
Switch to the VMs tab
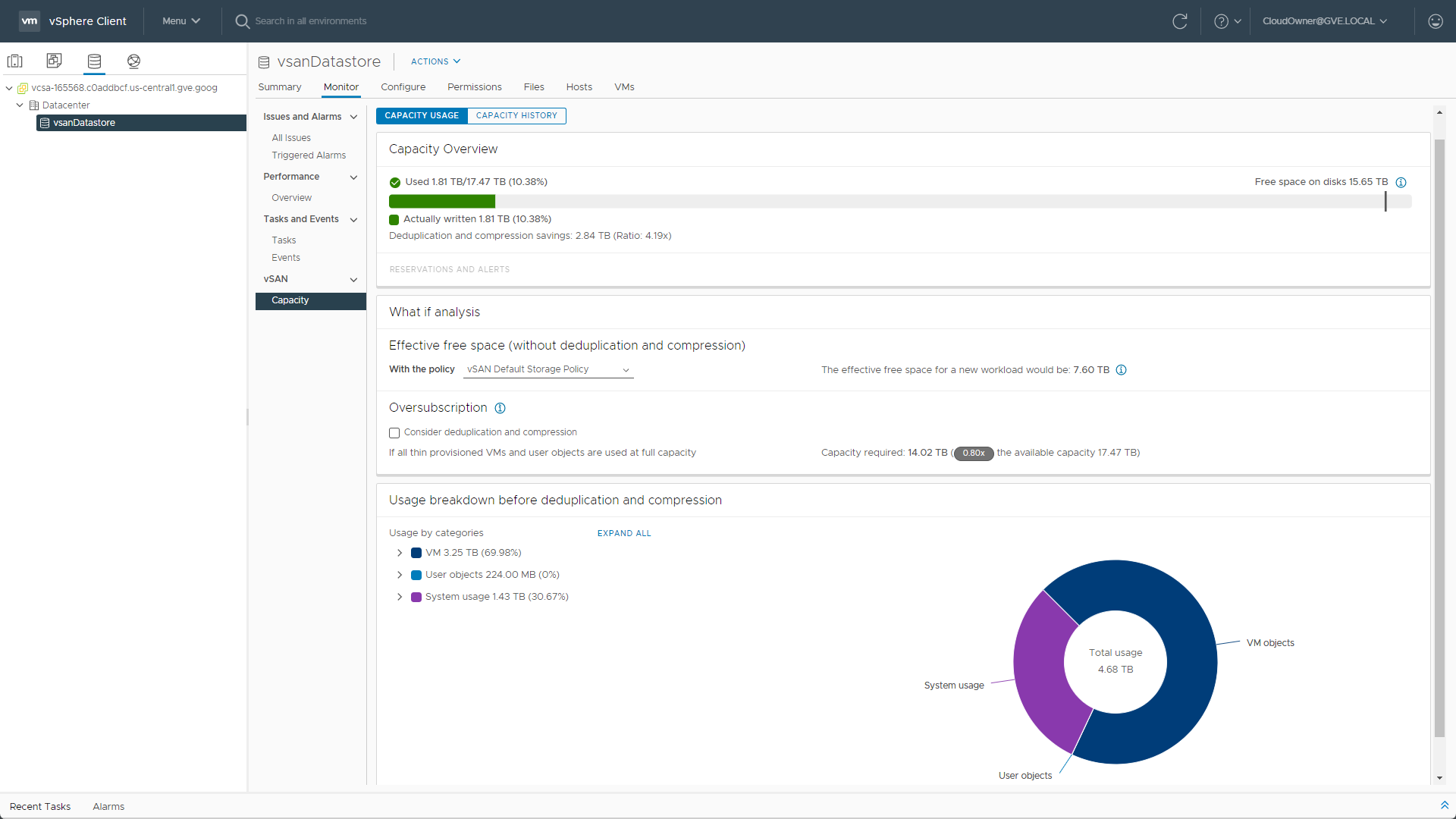625,87
